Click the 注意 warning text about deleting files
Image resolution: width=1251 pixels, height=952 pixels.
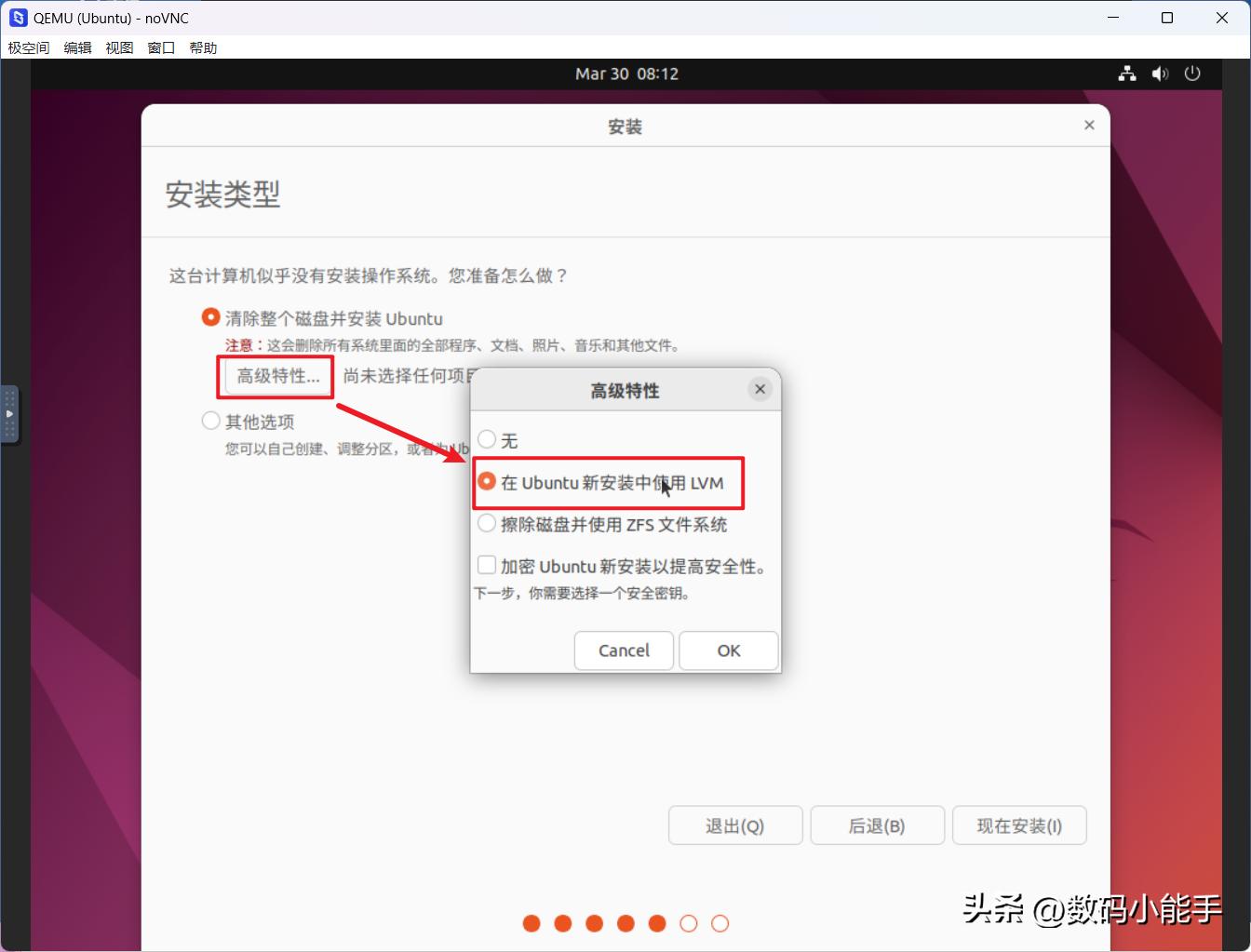pyautogui.click(x=452, y=345)
